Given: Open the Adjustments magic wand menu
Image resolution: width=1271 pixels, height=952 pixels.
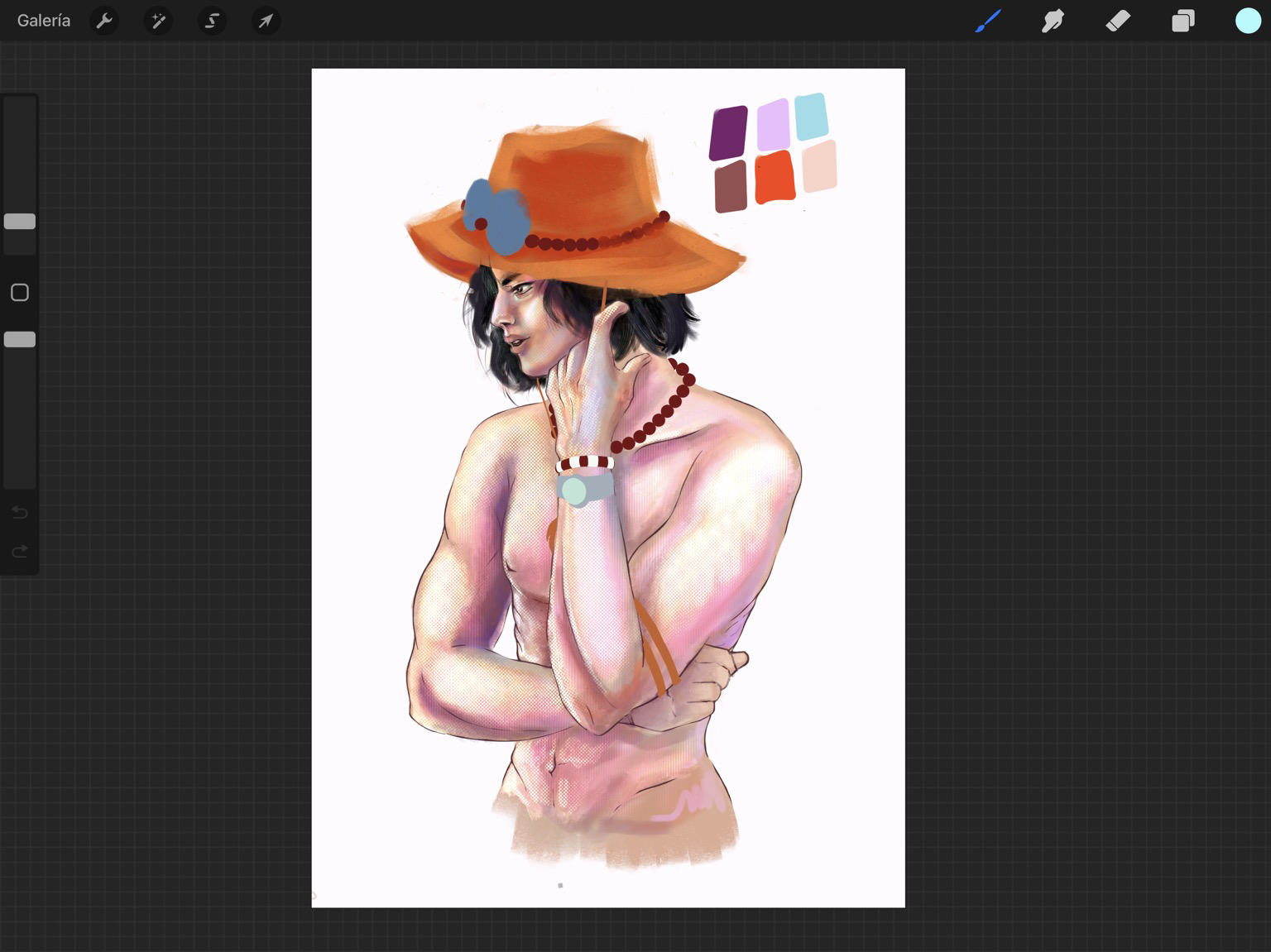Looking at the screenshot, I should (x=158, y=21).
